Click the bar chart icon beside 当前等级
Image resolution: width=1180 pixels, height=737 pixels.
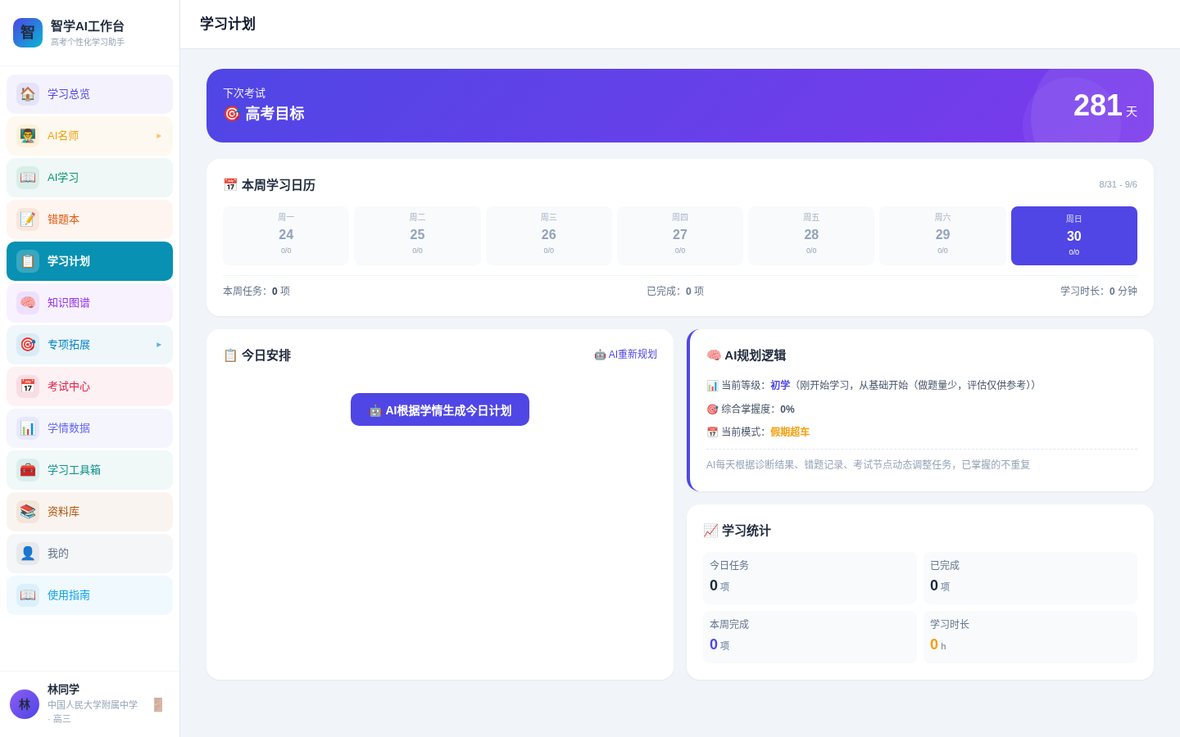click(x=712, y=385)
